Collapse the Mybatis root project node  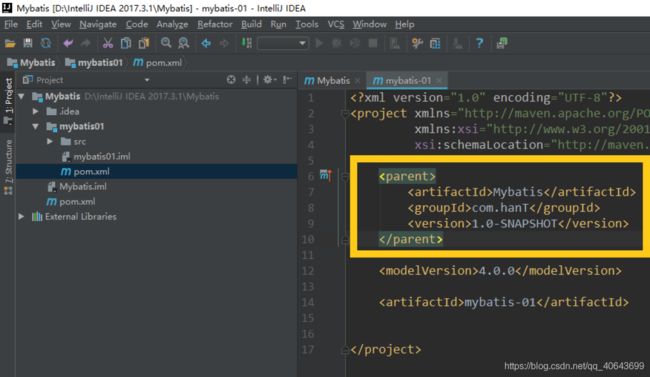[21, 96]
